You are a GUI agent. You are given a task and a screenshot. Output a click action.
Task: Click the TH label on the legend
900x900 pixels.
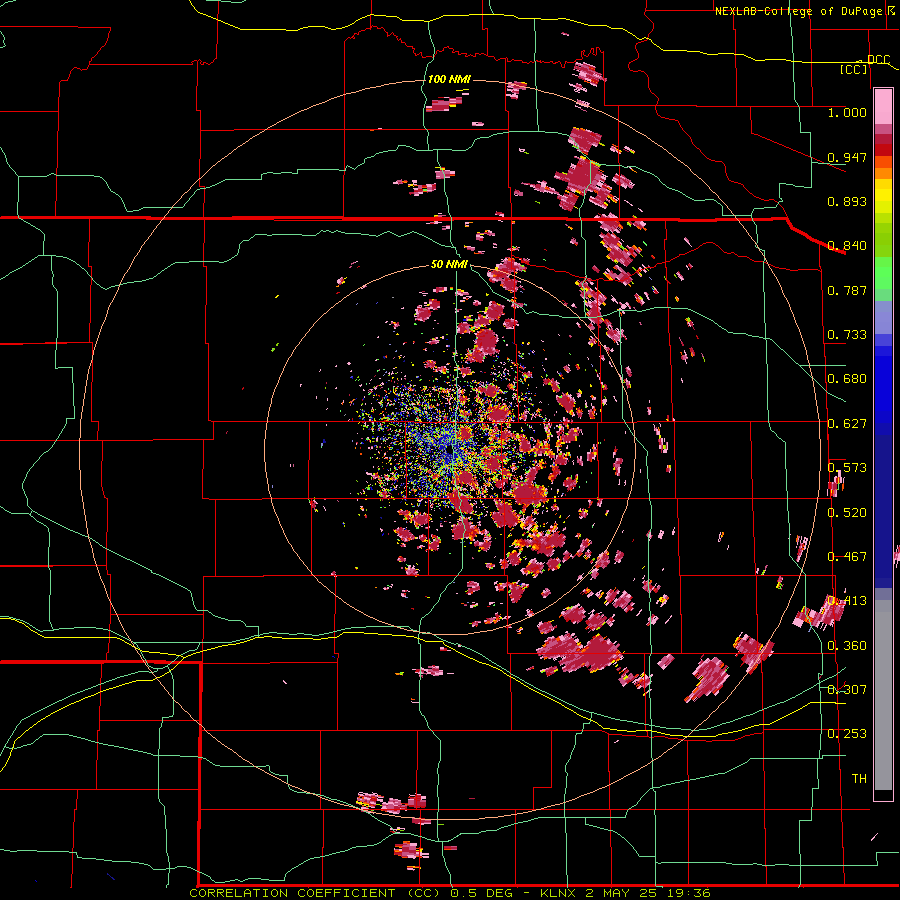point(859,779)
